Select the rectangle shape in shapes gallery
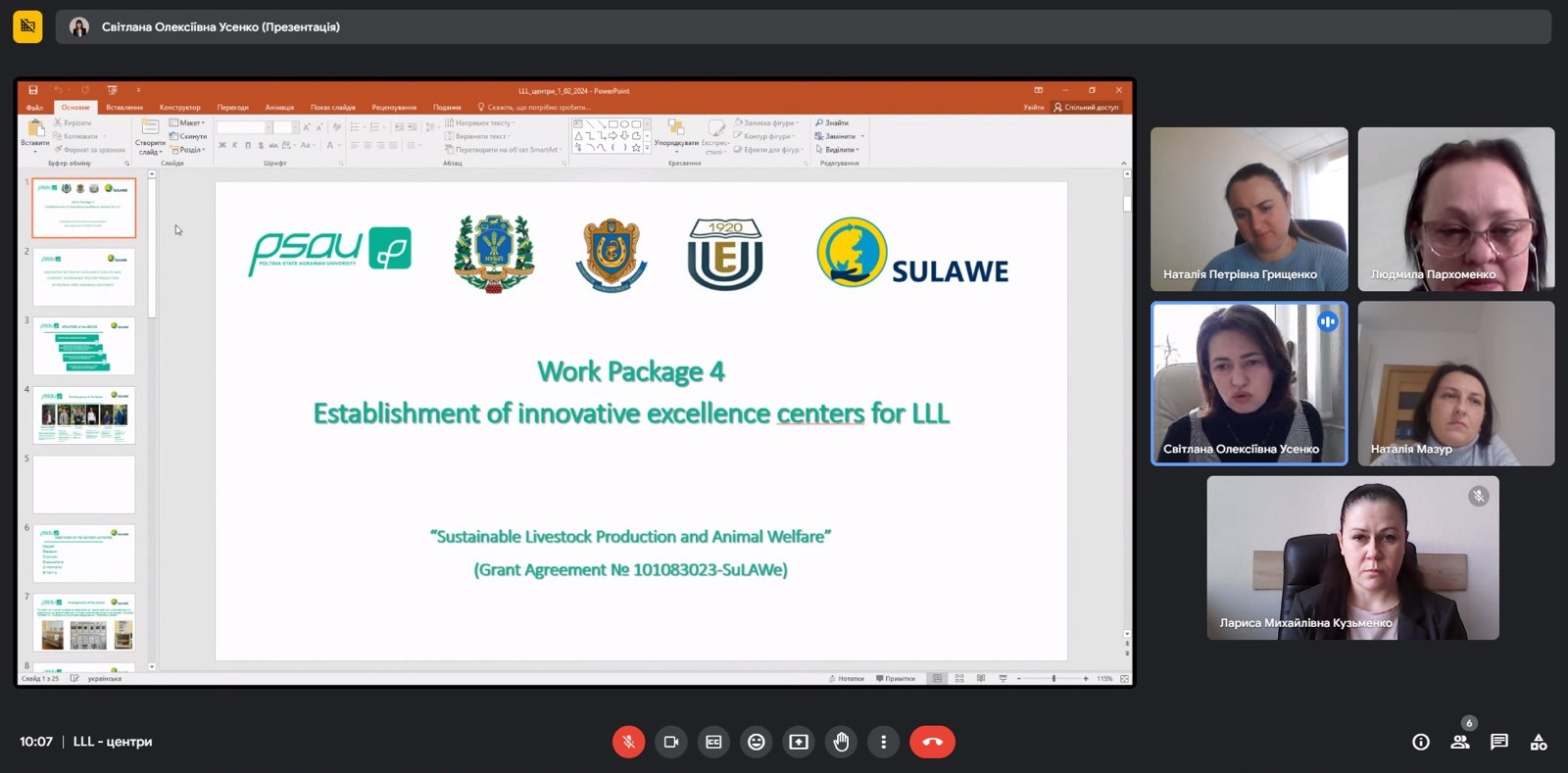The image size is (1568, 773). pos(612,124)
